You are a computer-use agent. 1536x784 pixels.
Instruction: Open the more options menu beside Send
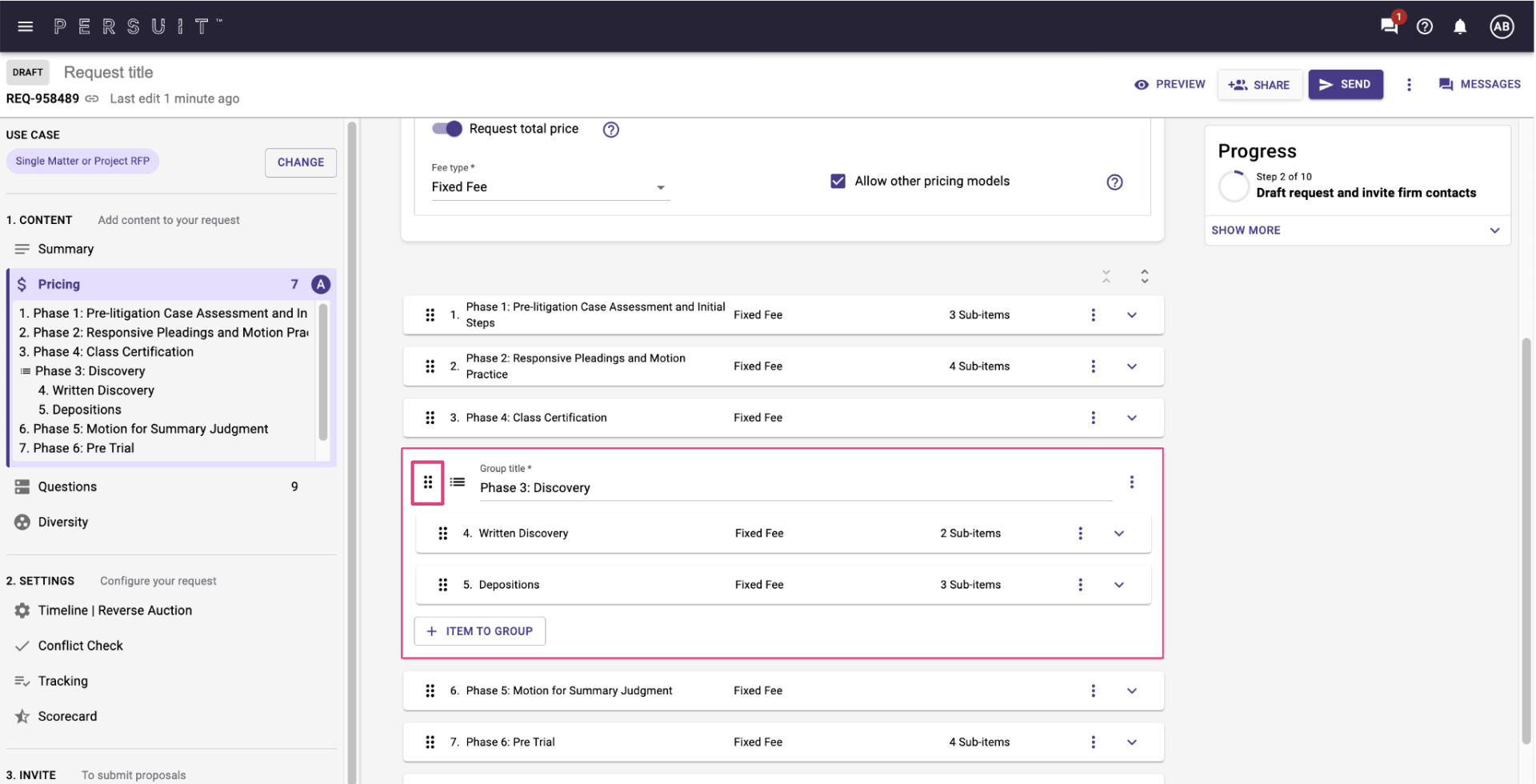point(1410,85)
